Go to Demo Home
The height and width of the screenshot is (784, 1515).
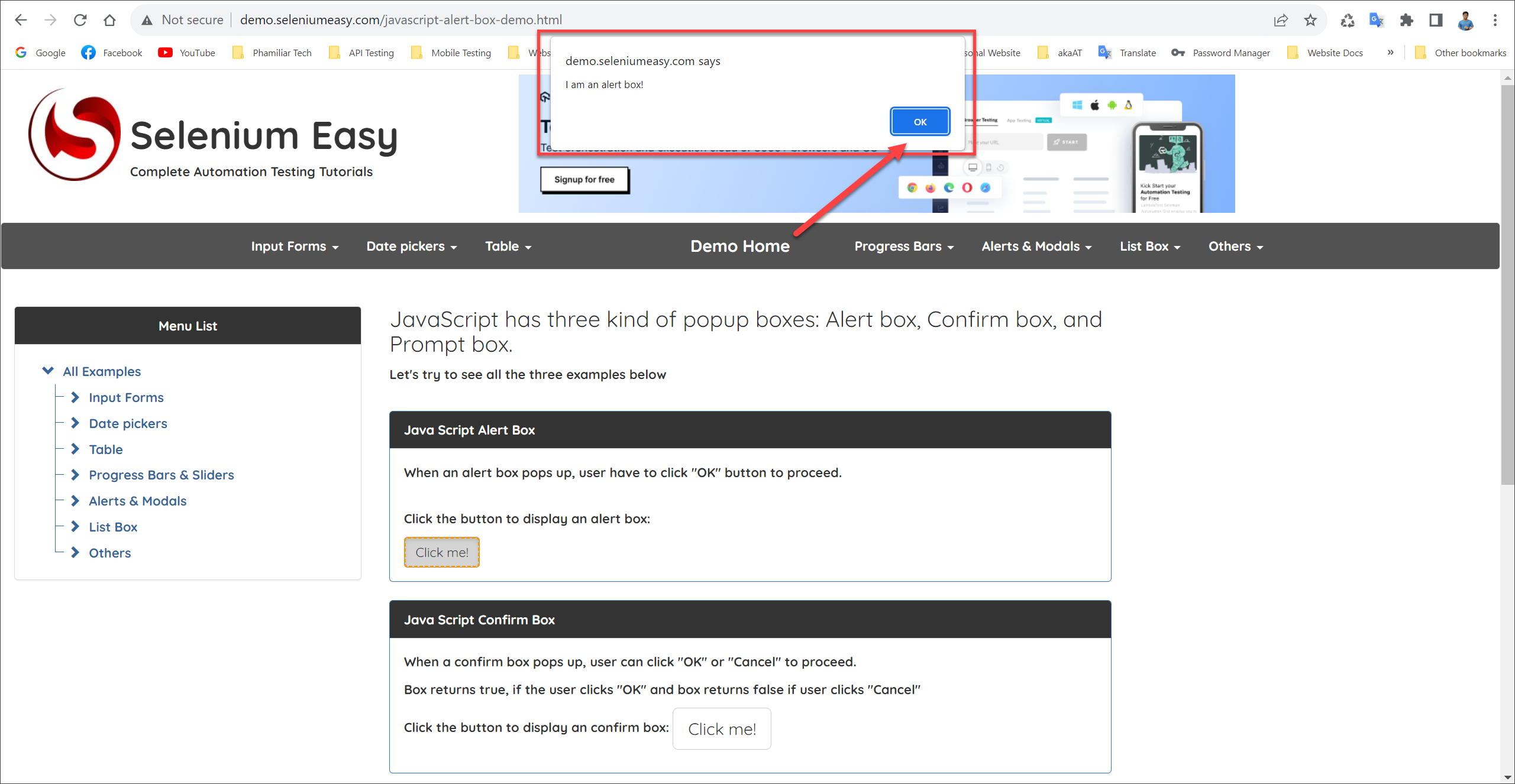click(739, 247)
